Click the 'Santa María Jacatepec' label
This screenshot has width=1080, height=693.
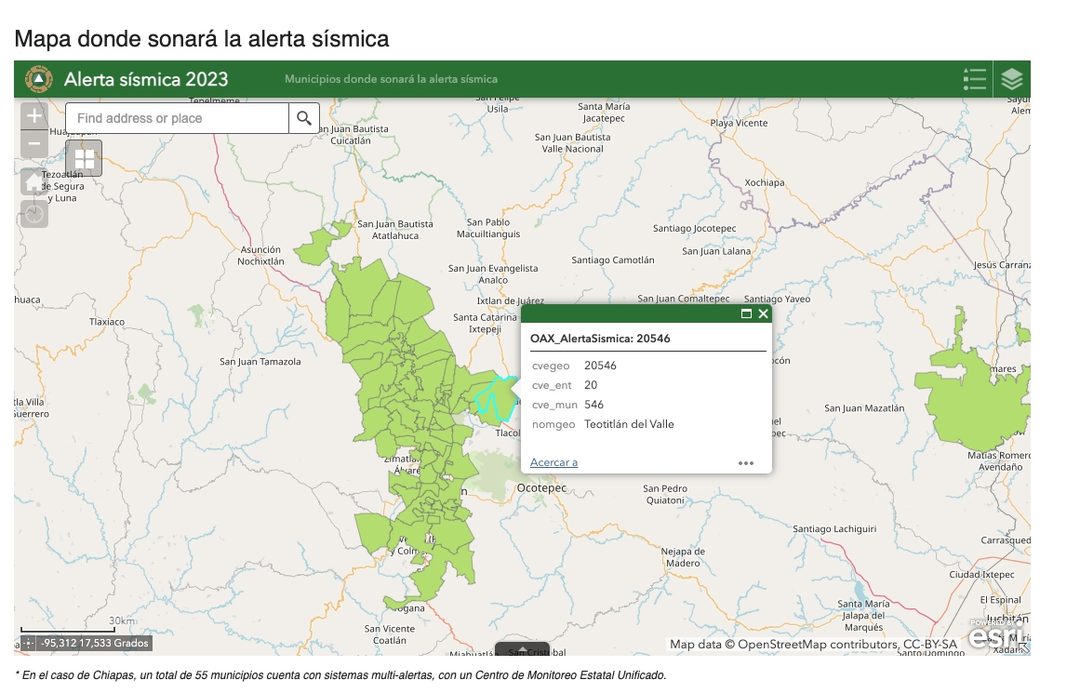point(604,112)
